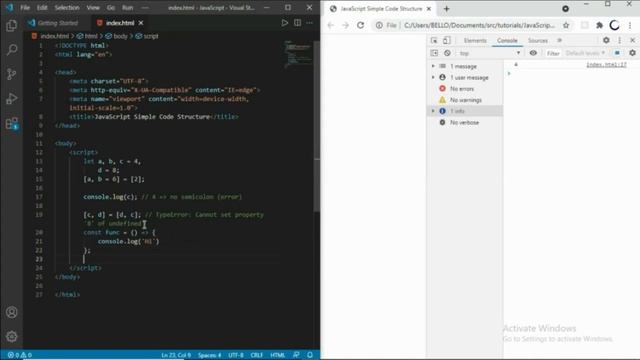
Task: Open feedback icon in status bar
Action: pos(296,355)
